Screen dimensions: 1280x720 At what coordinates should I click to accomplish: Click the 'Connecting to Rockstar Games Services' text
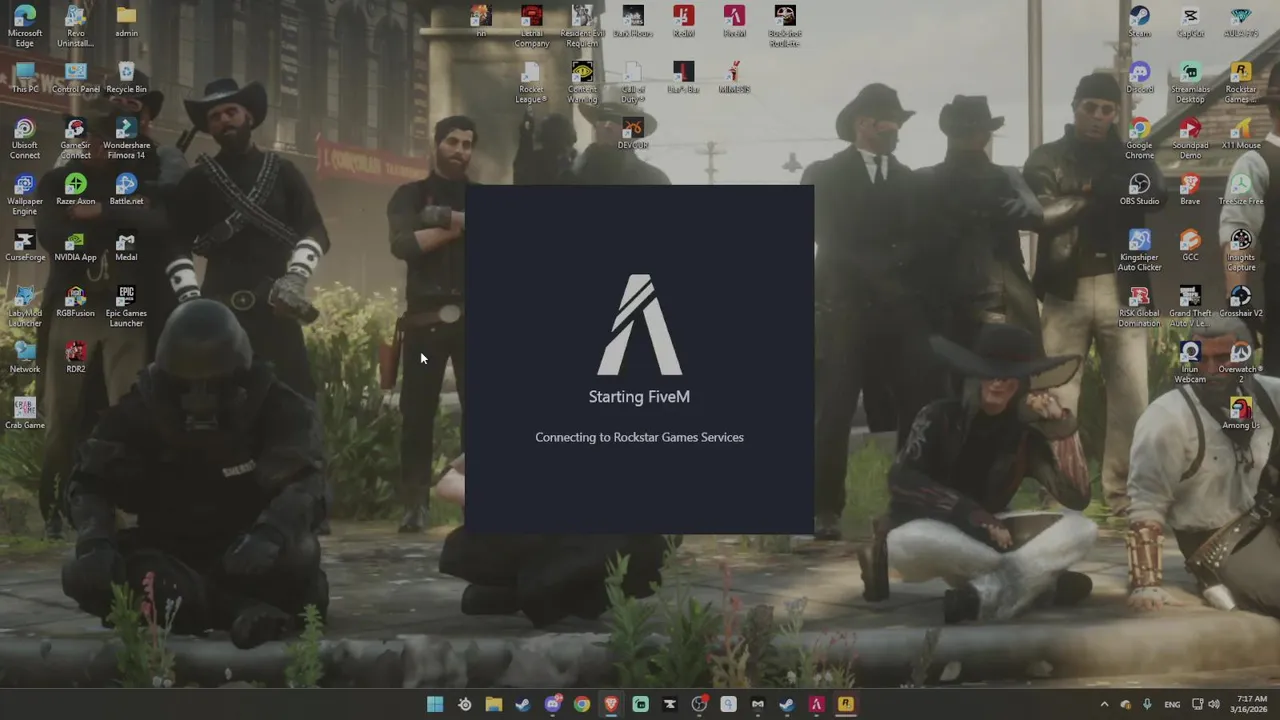click(x=639, y=437)
